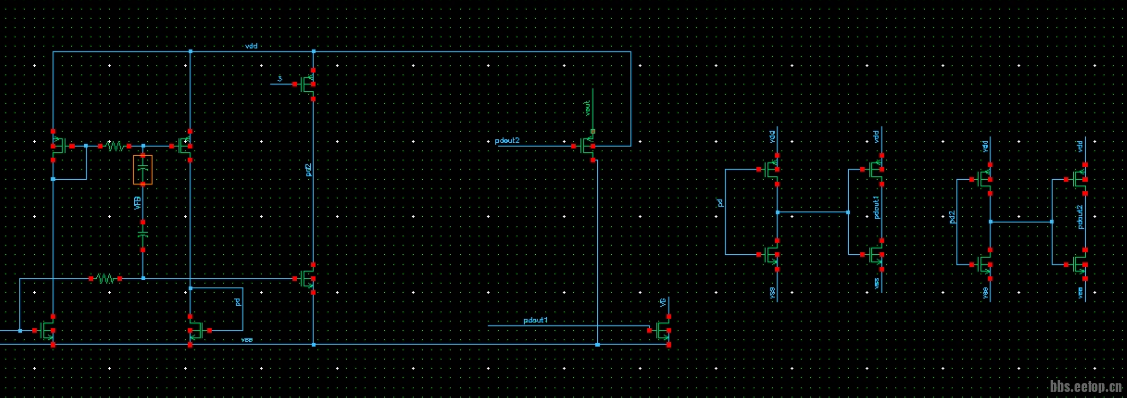The image size is (1127, 398).
Task: Select the PMOS transistor under the vdd label
Action: click(x=309, y=85)
